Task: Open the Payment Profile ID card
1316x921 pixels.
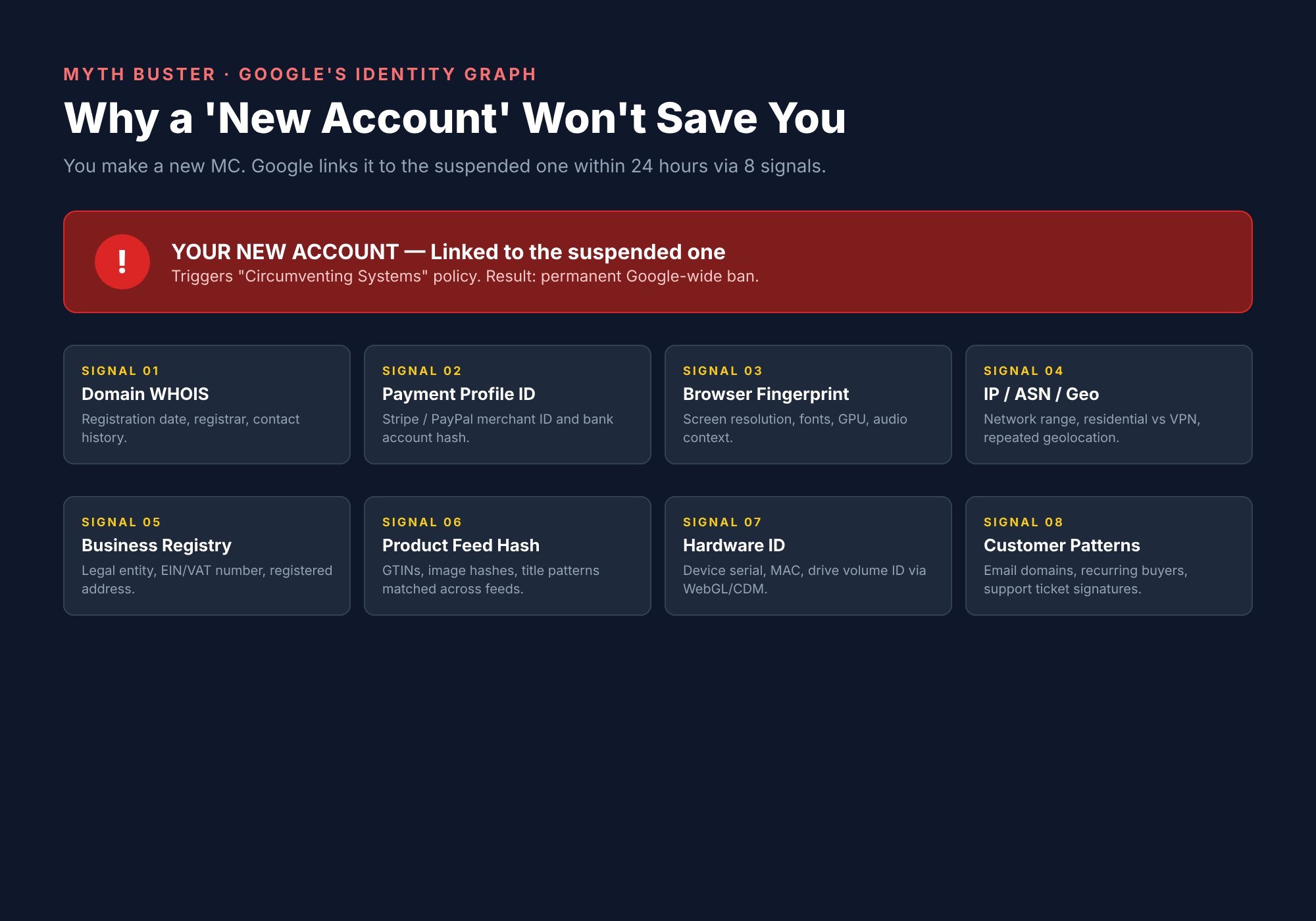Action: 507,405
